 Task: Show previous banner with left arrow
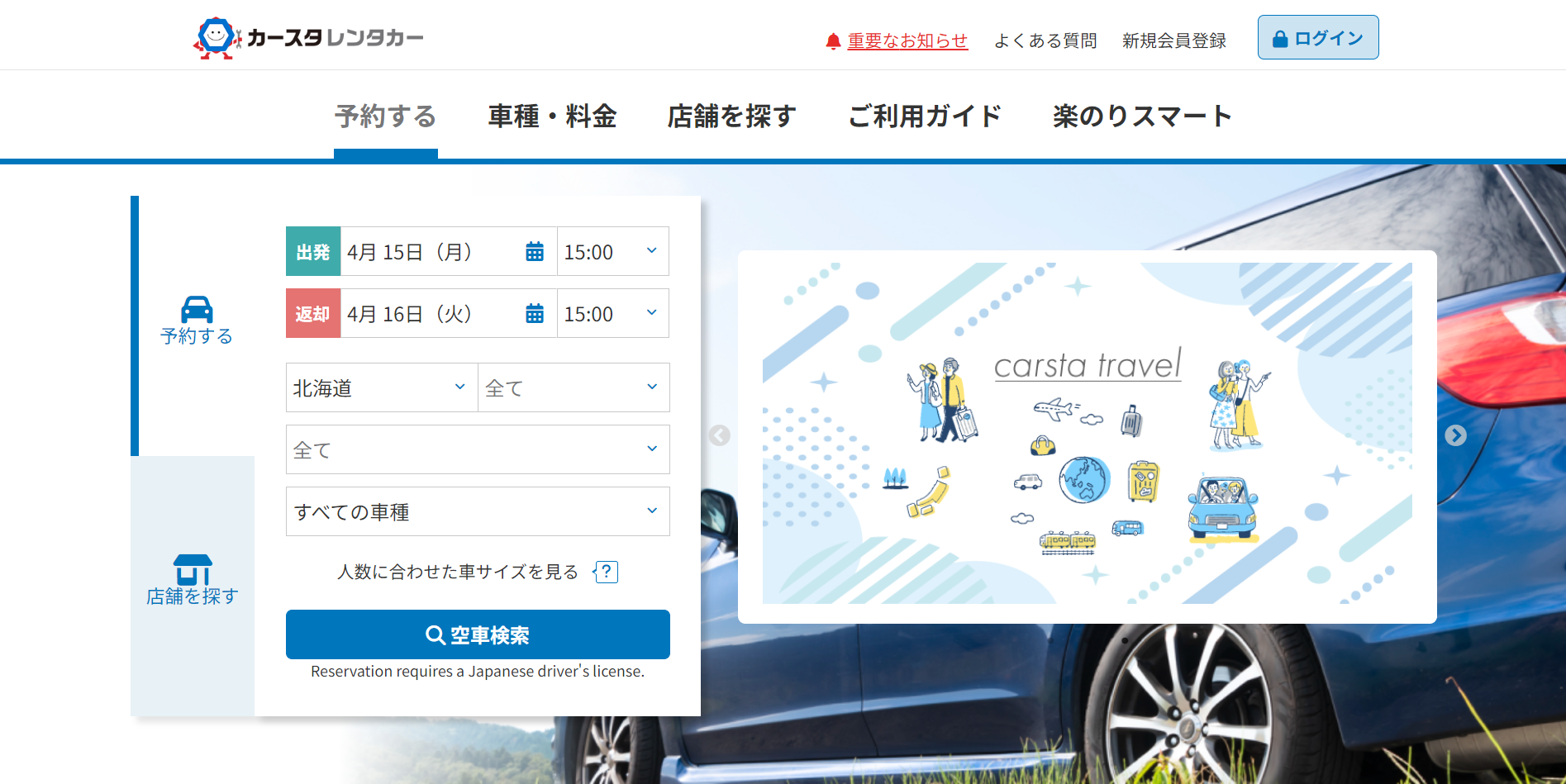pos(720,435)
